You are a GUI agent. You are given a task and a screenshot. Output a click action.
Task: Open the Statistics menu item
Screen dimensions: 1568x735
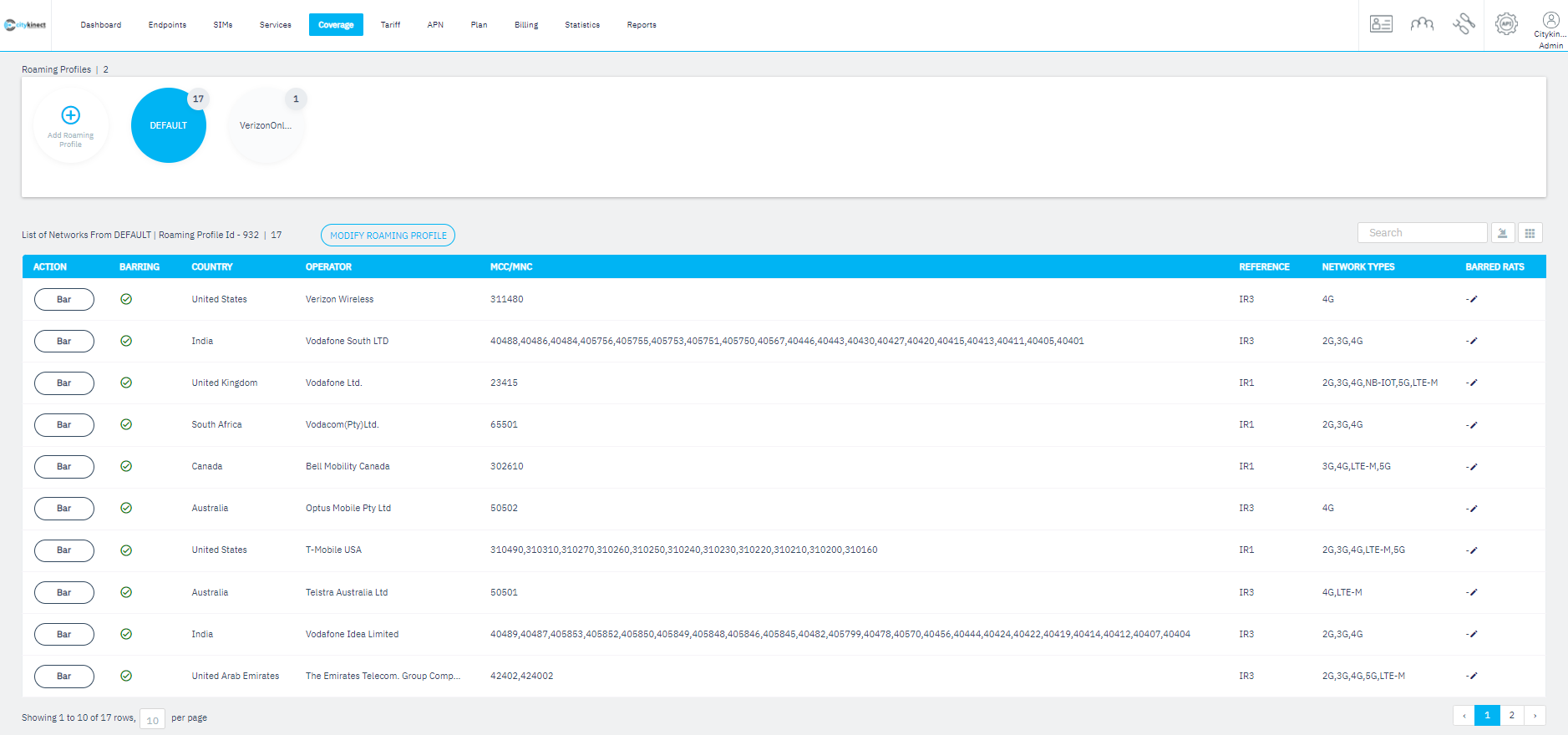click(582, 25)
